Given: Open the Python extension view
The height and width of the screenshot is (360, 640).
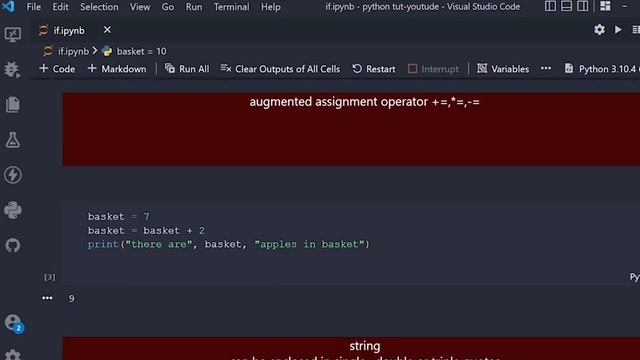Looking at the screenshot, I should [x=13, y=210].
